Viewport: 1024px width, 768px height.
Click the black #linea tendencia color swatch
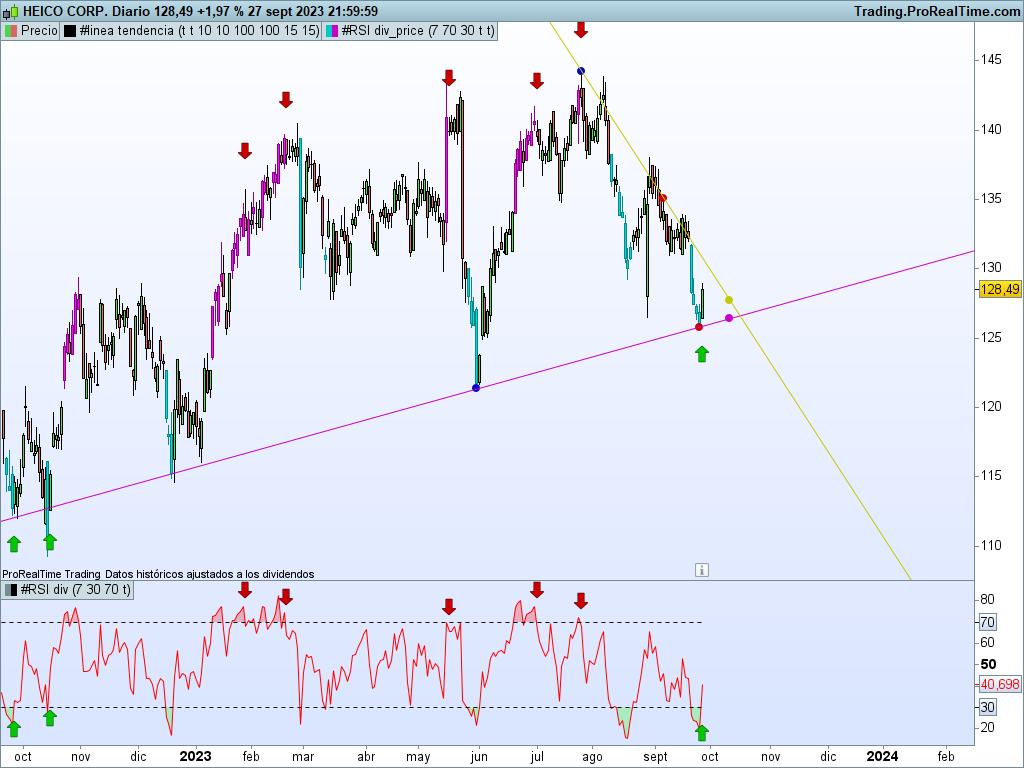coord(70,31)
